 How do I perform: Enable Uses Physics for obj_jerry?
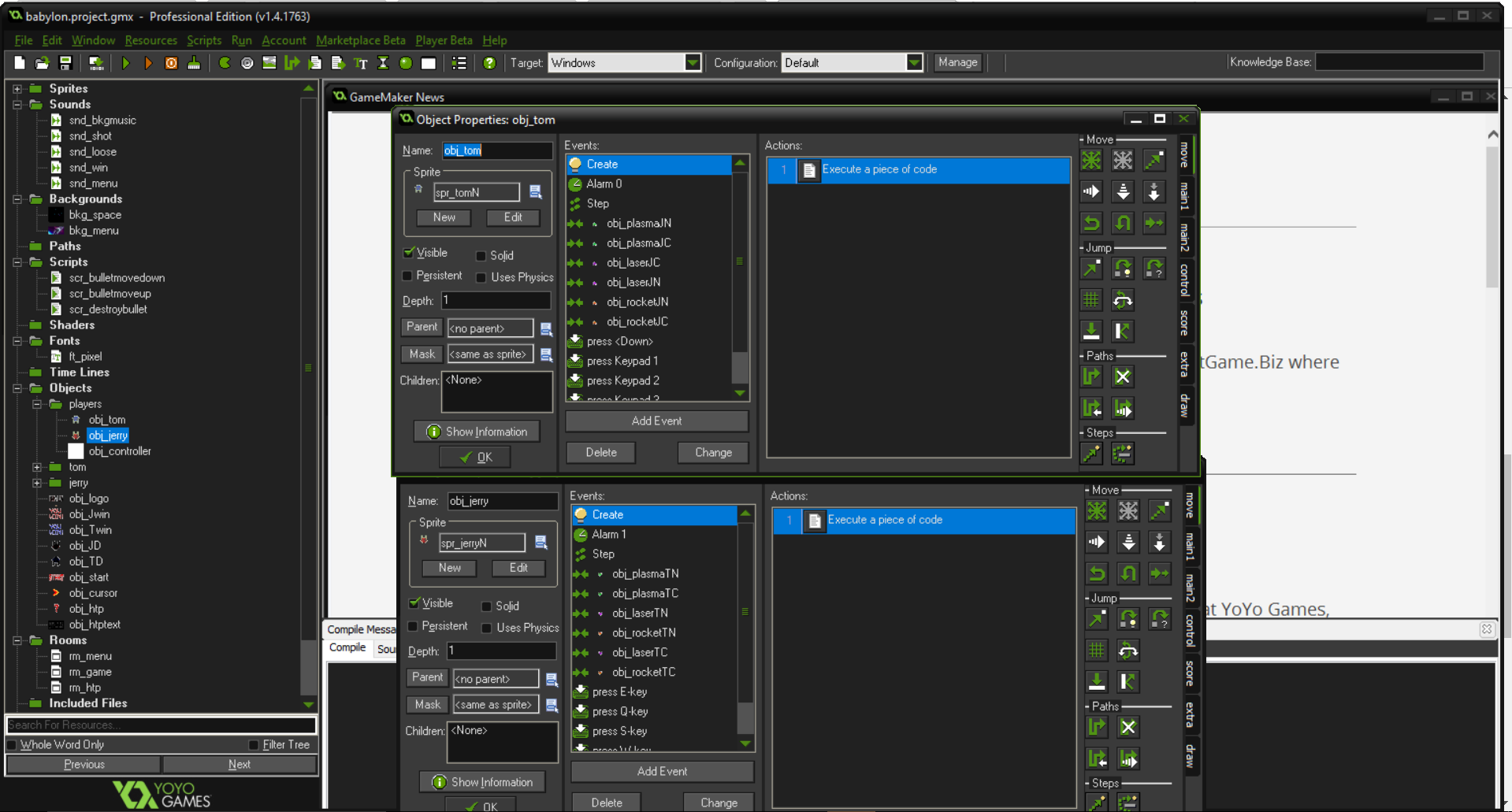(486, 628)
